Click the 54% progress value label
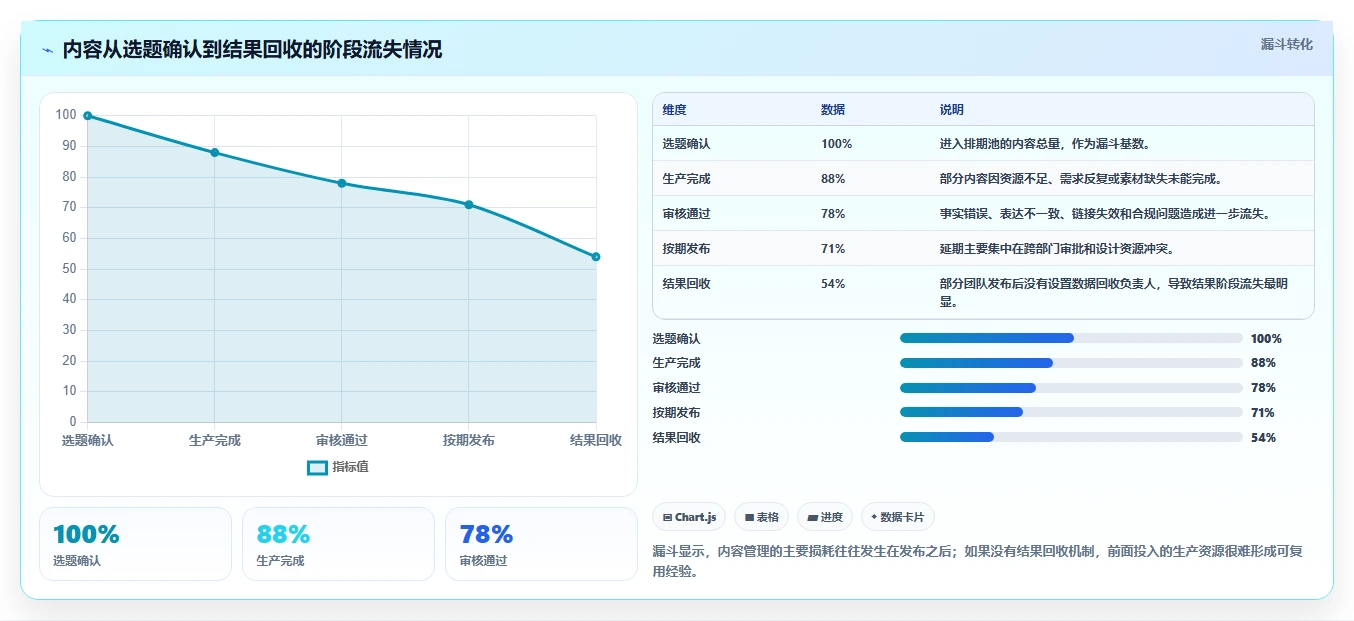 point(1263,438)
